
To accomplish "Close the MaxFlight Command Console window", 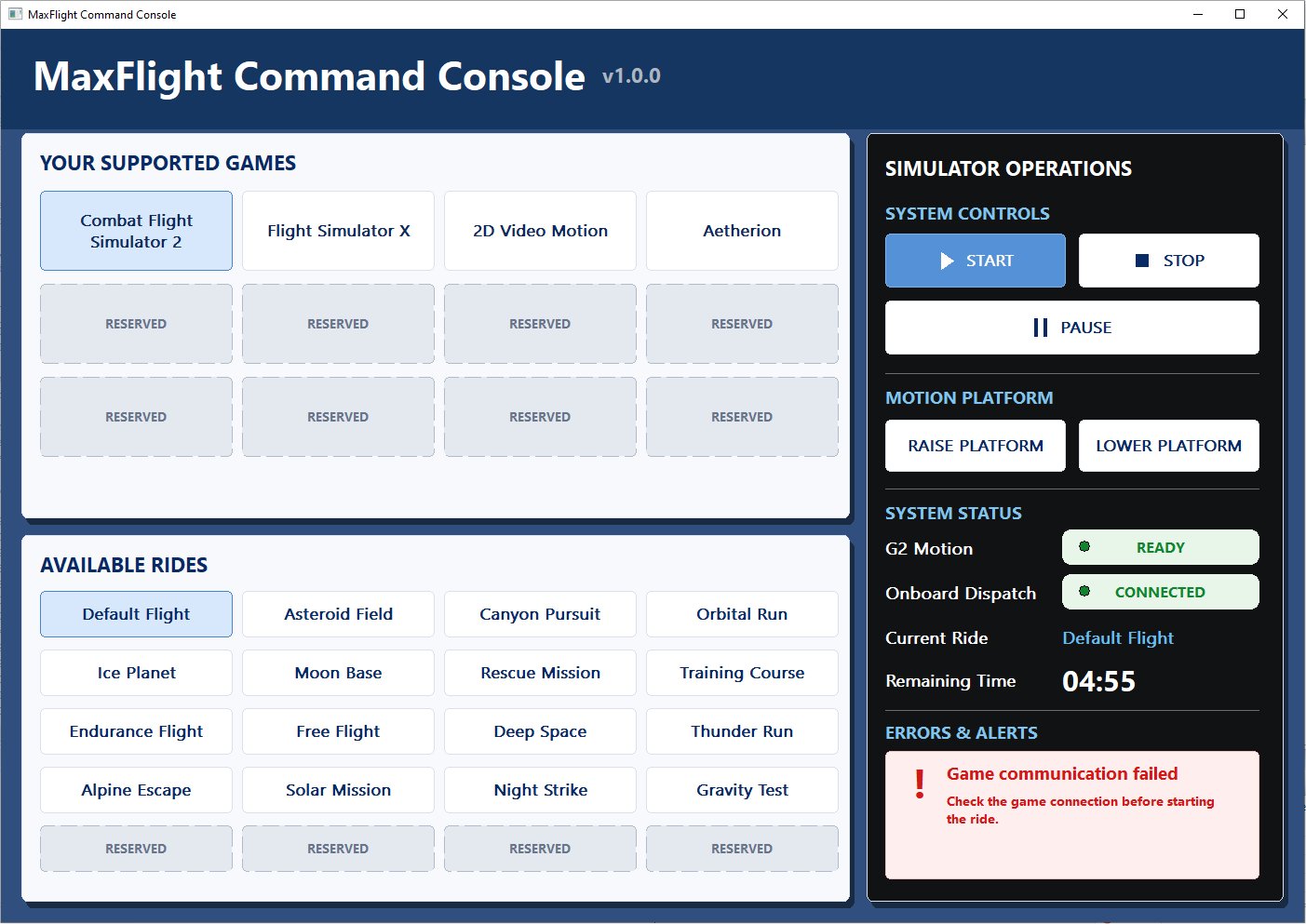I will click(1283, 14).
